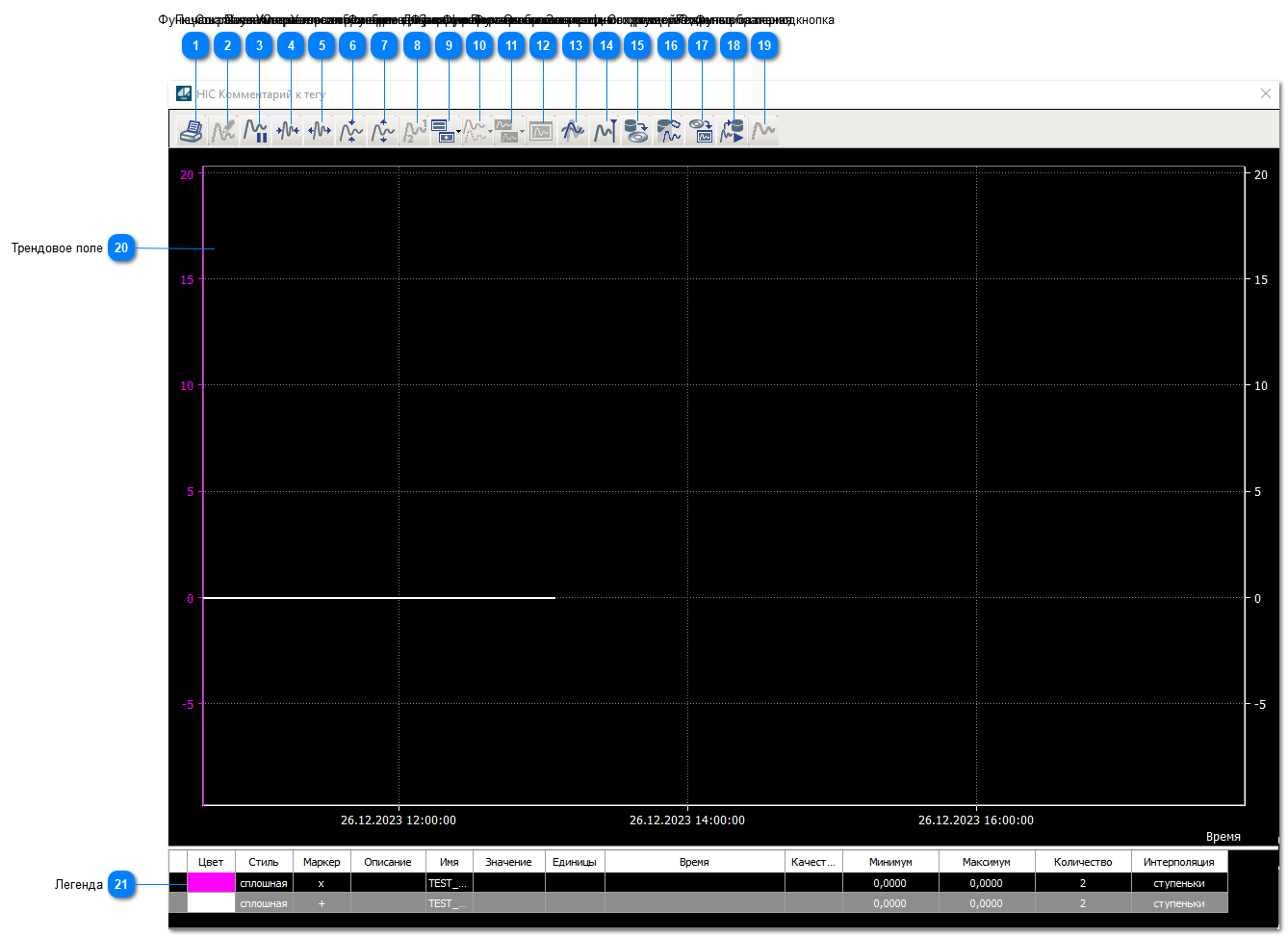The width and height of the screenshot is (1288, 938).
Task: Click the disc-to-graph load icon
Action: tap(701, 131)
